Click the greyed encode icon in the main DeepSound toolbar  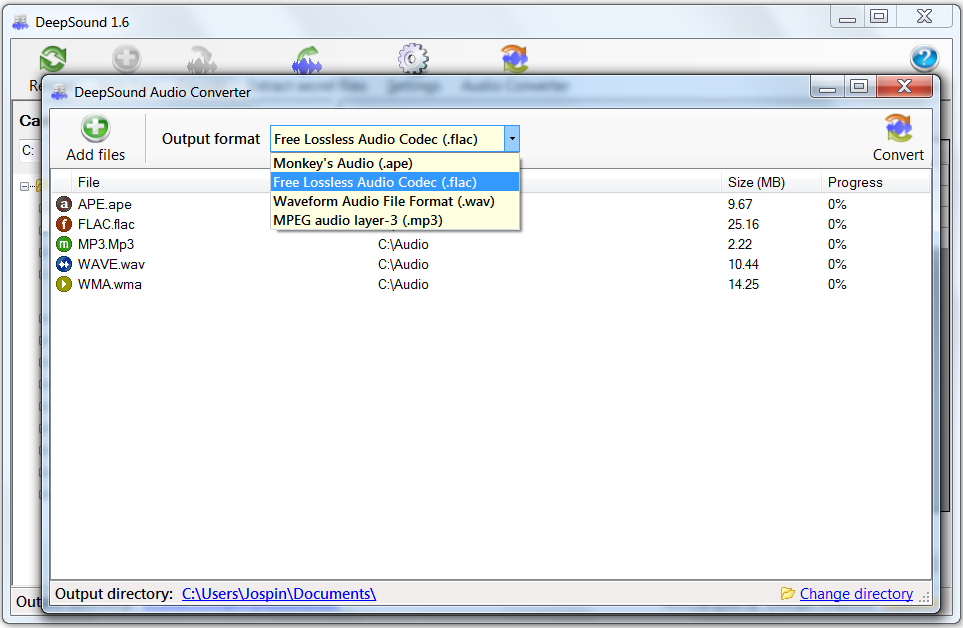[x=202, y=60]
